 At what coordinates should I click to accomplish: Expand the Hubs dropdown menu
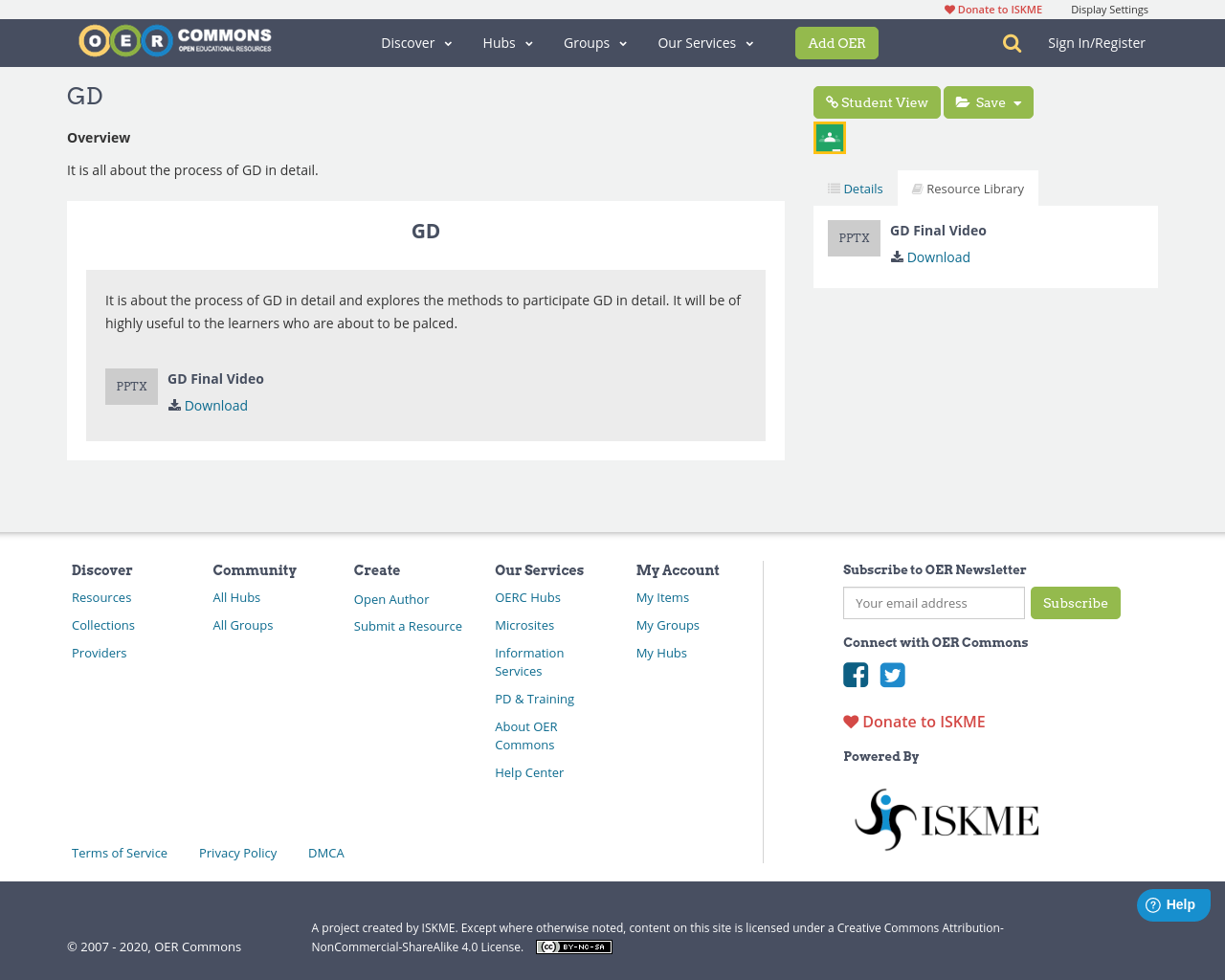[x=507, y=43]
